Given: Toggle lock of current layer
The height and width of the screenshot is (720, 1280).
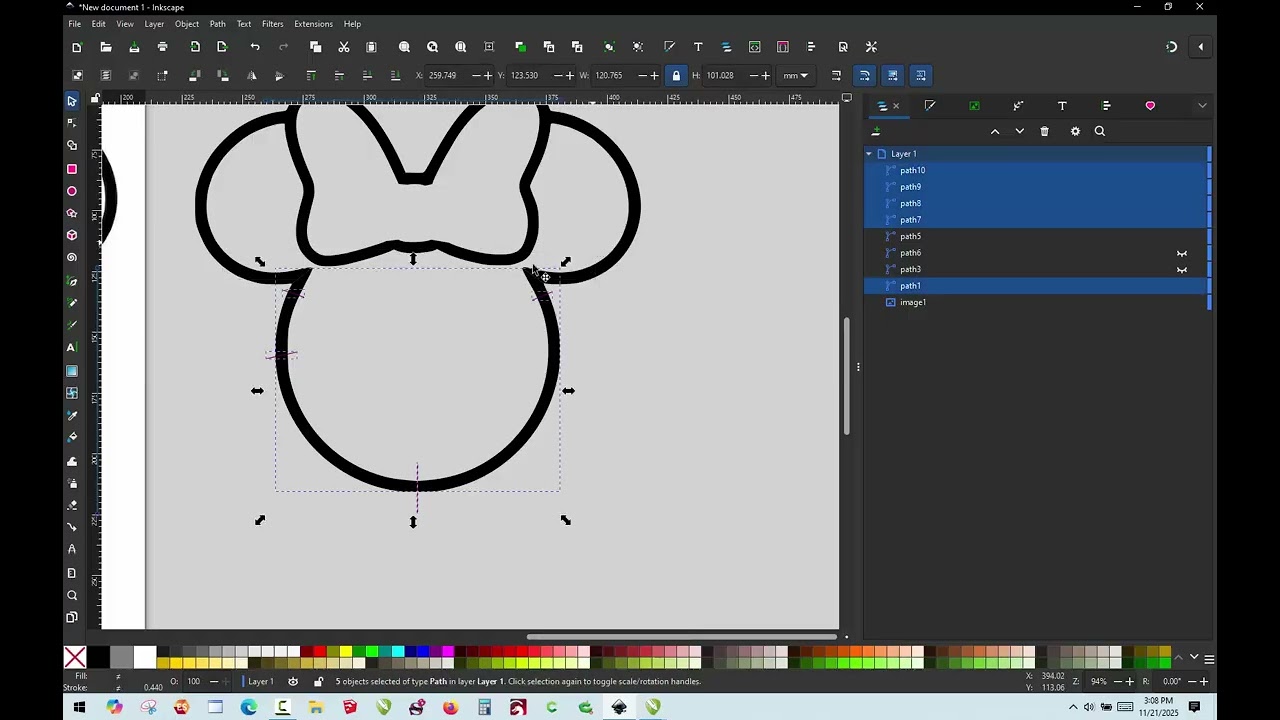Looking at the screenshot, I should [x=318, y=682].
